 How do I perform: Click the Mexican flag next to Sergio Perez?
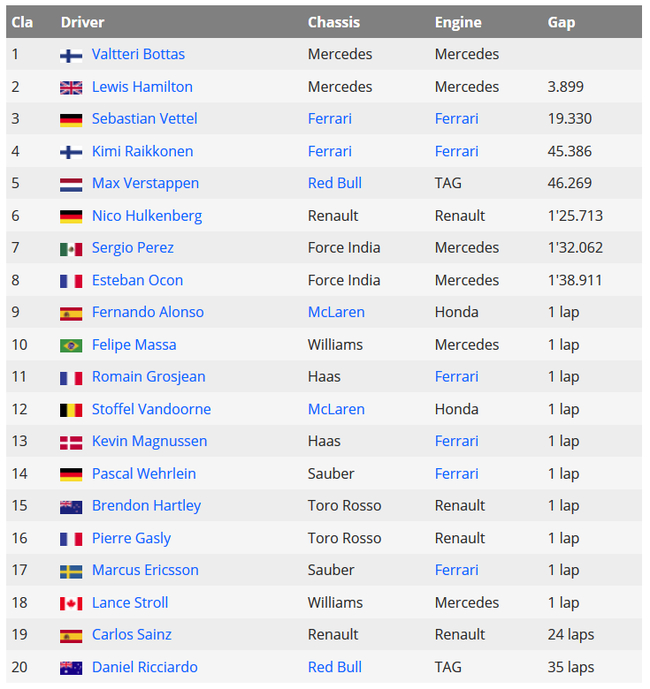pyautogui.click(x=71, y=248)
